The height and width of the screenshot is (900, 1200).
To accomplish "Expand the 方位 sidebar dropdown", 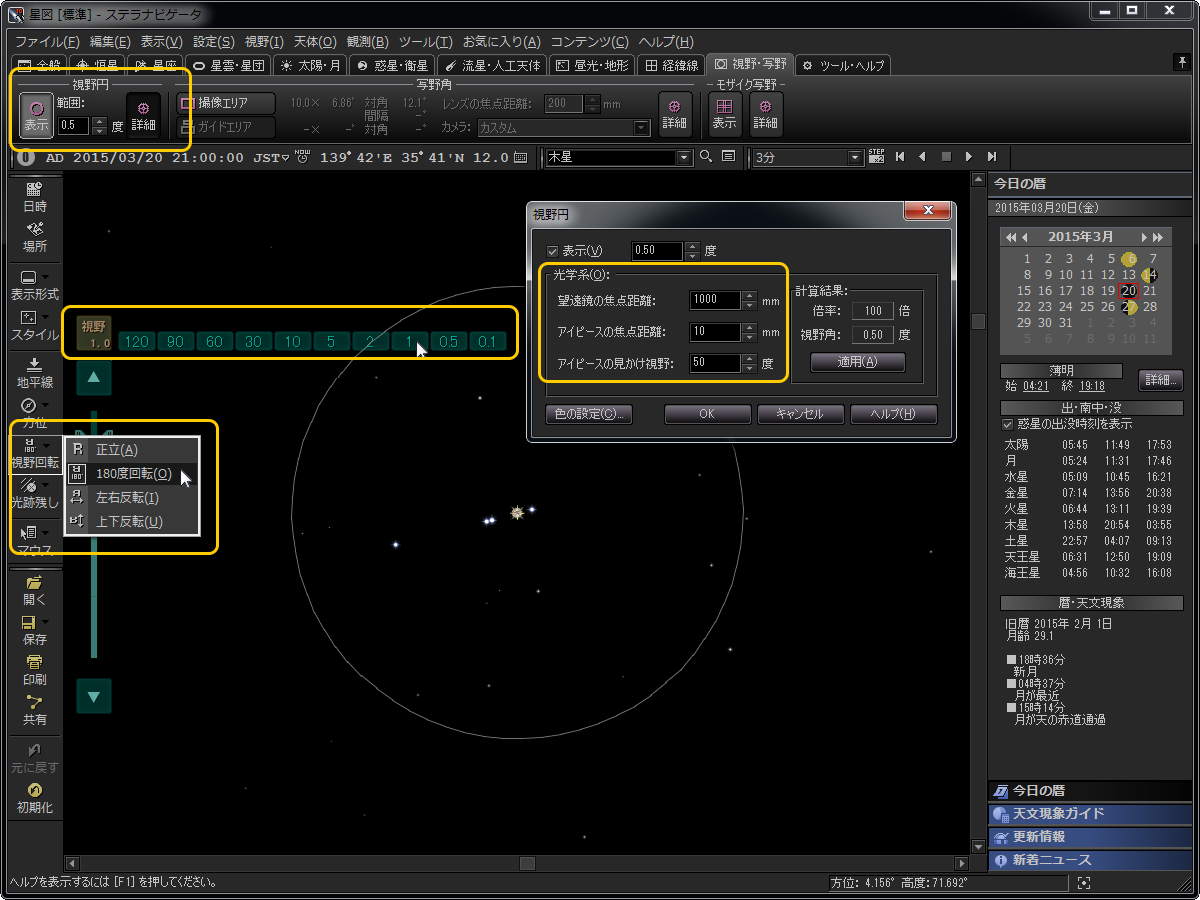I will 47,405.
